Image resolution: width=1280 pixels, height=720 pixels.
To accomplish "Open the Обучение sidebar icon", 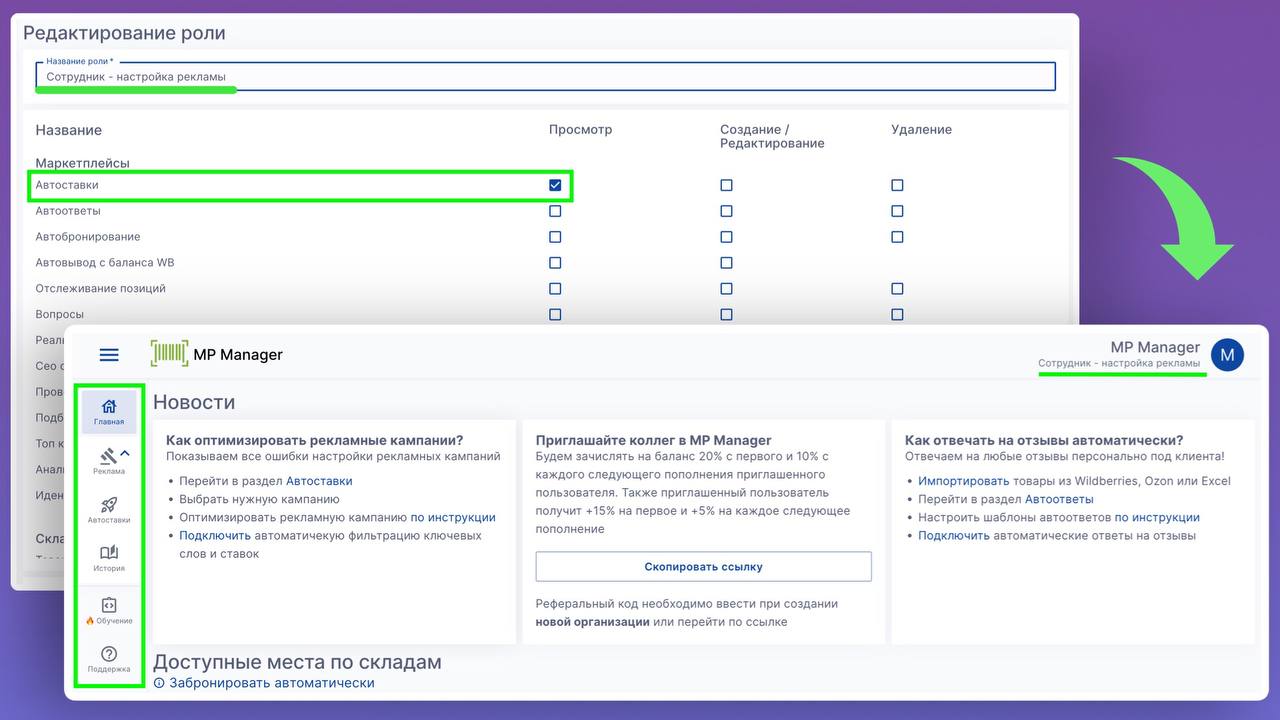I will click(109, 609).
